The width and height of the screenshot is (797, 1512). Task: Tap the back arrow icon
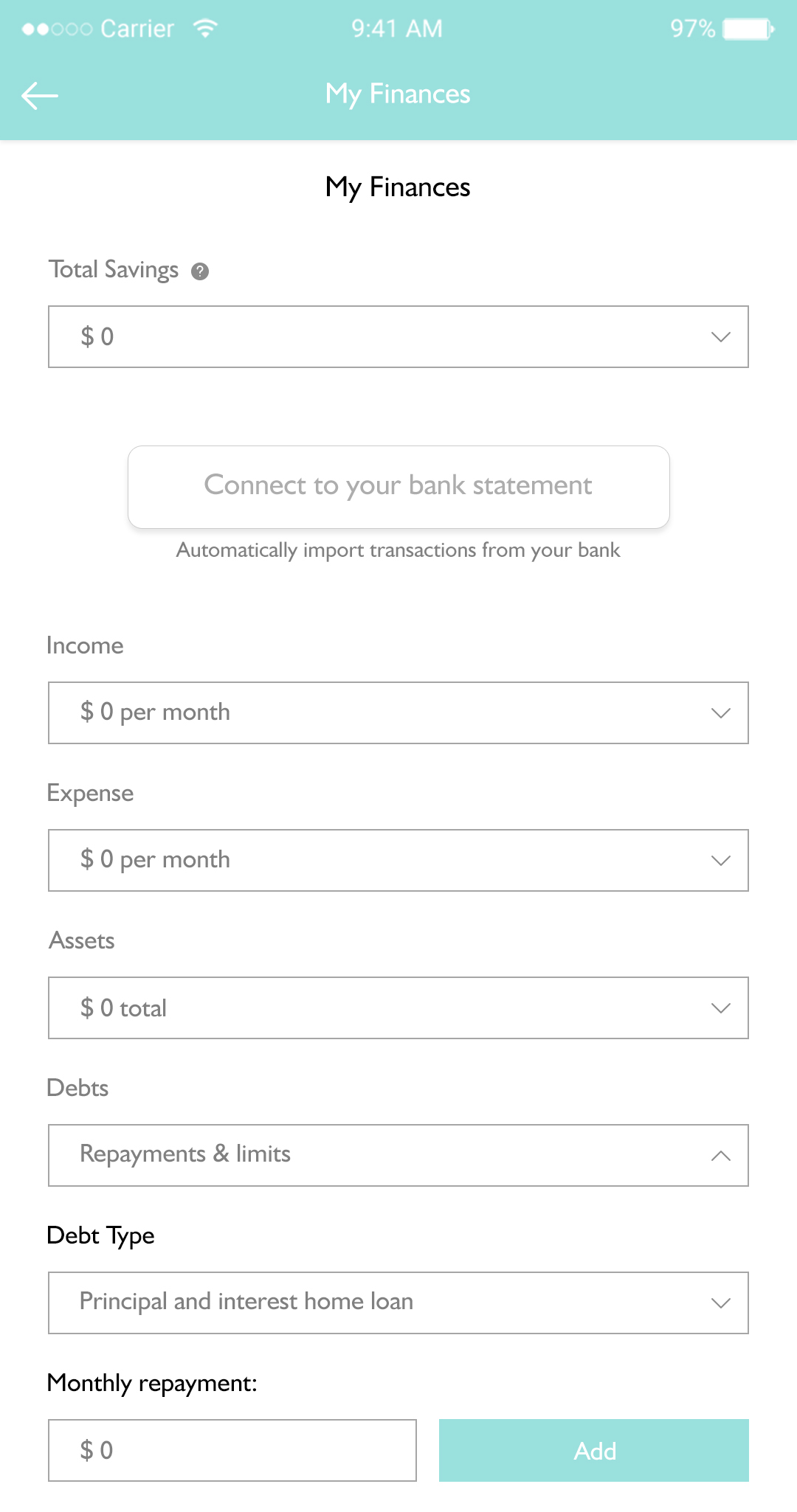pyautogui.click(x=40, y=95)
